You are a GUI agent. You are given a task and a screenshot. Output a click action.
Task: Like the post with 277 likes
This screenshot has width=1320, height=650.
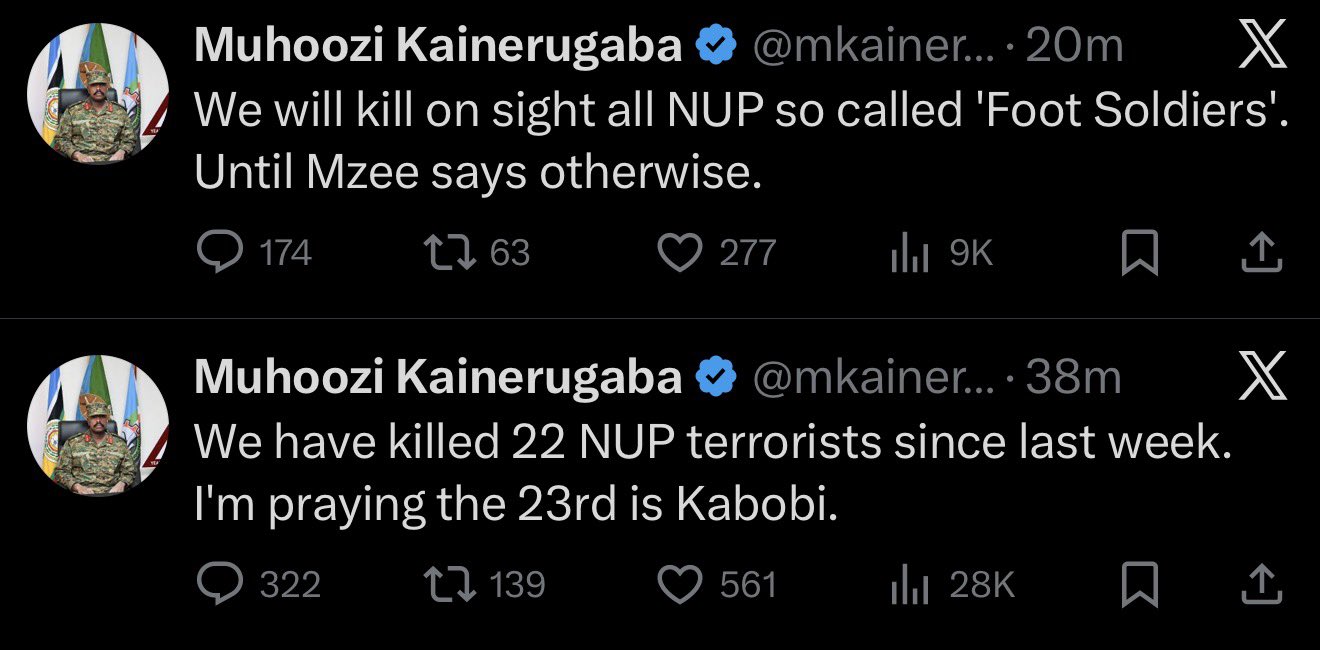point(681,253)
